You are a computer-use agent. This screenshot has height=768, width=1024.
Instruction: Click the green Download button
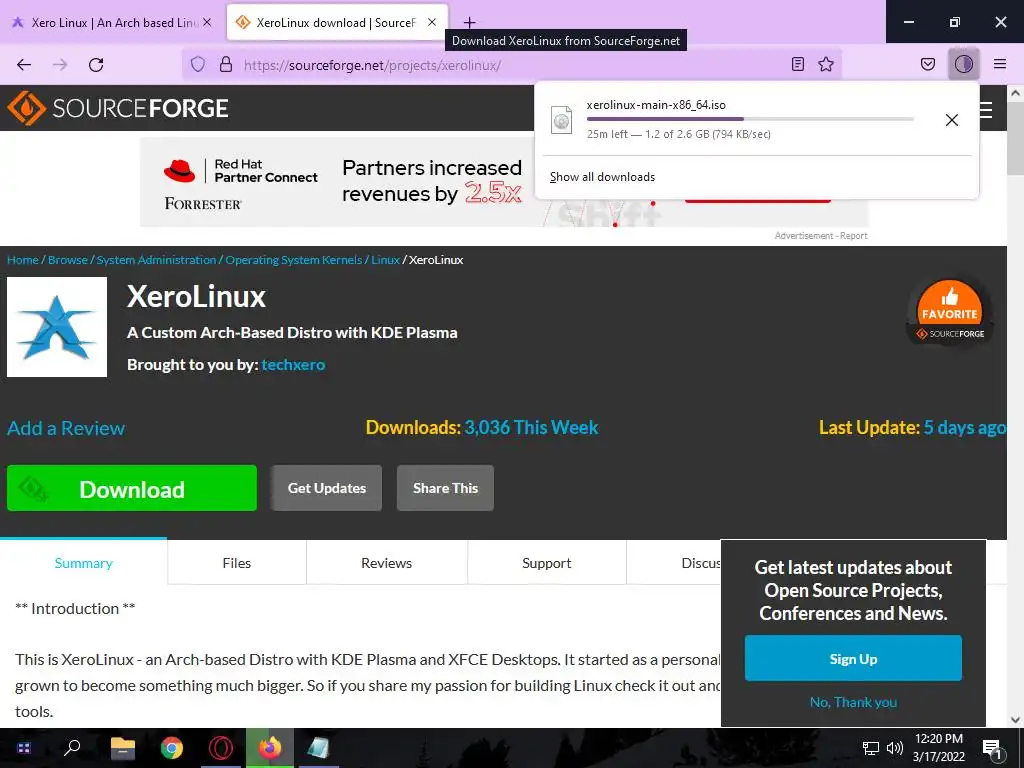pyautogui.click(x=132, y=488)
